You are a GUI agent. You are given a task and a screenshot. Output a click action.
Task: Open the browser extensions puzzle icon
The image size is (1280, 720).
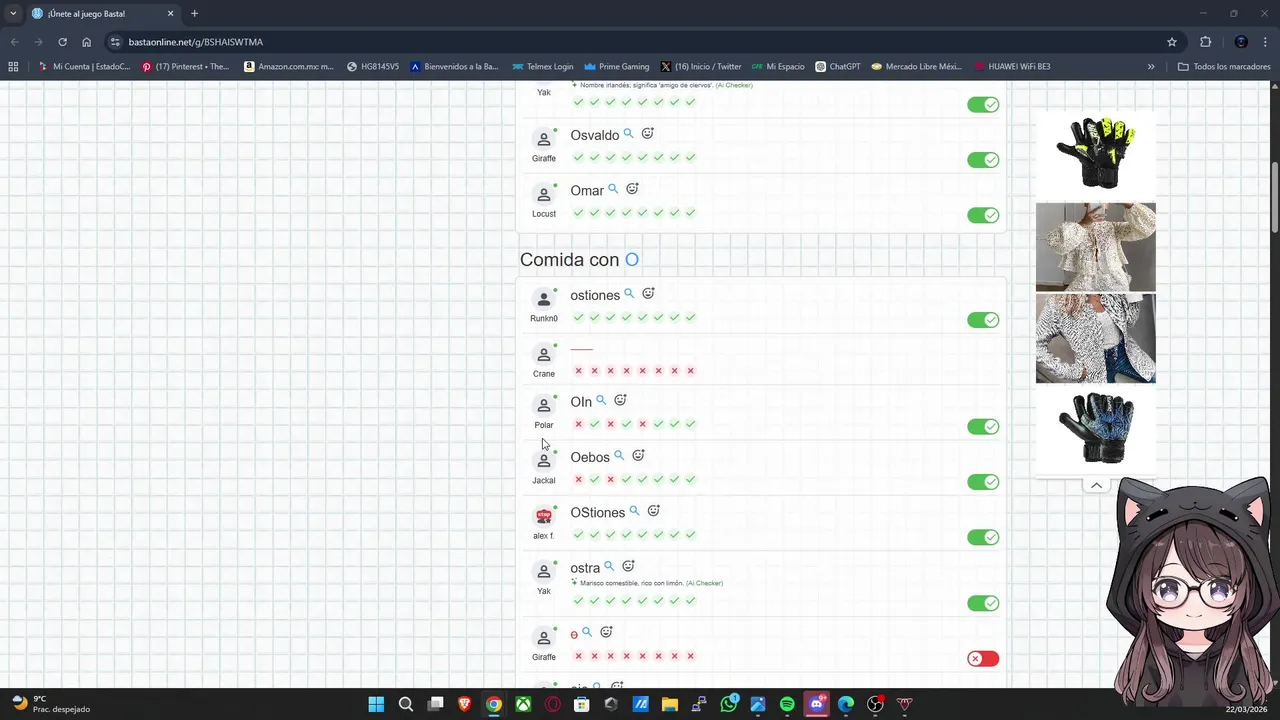tap(1205, 42)
